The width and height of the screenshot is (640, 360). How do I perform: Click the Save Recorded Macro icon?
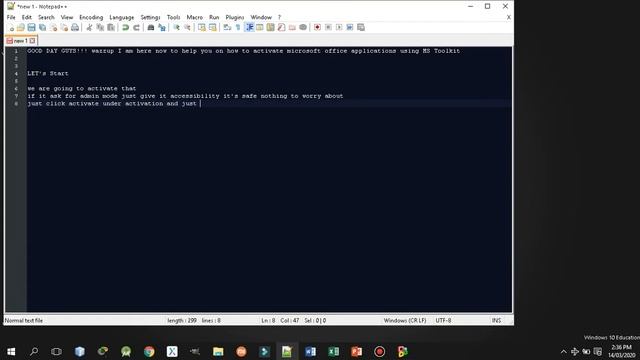[x=361, y=27]
